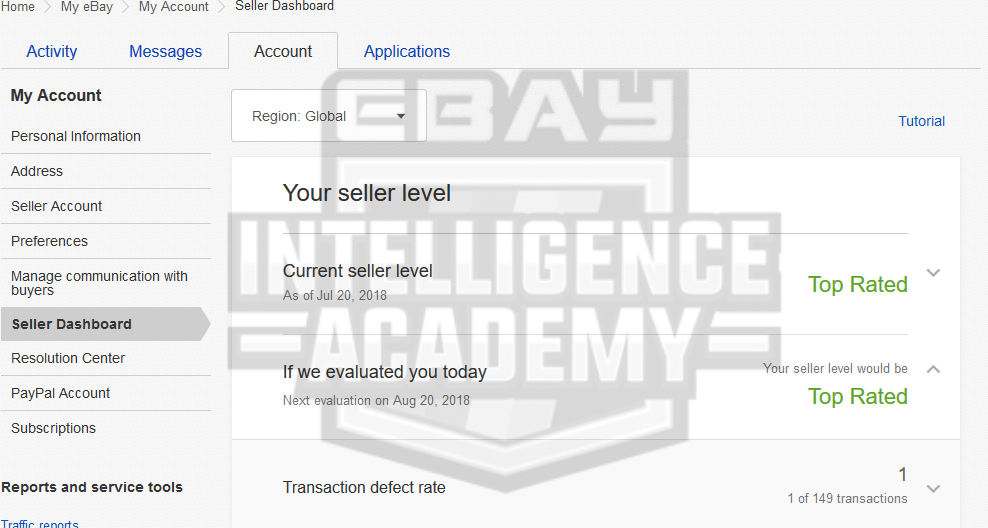Expand the Current seller level chevron
This screenshot has width=988, height=528.
933,273
